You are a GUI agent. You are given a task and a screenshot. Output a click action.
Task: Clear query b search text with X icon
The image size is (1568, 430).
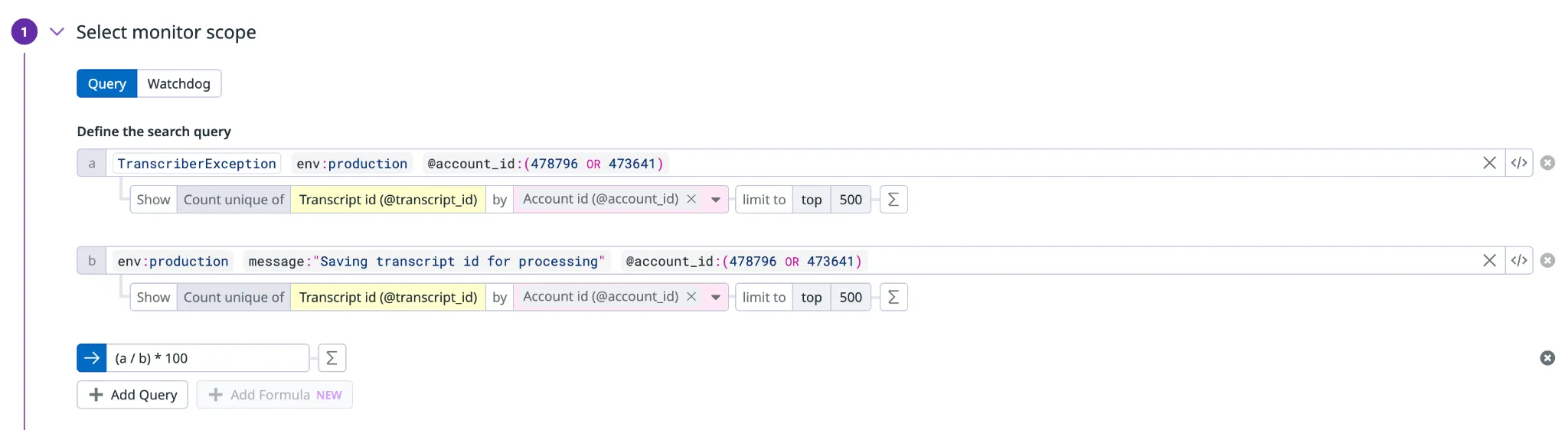(x=1489, y=261)
